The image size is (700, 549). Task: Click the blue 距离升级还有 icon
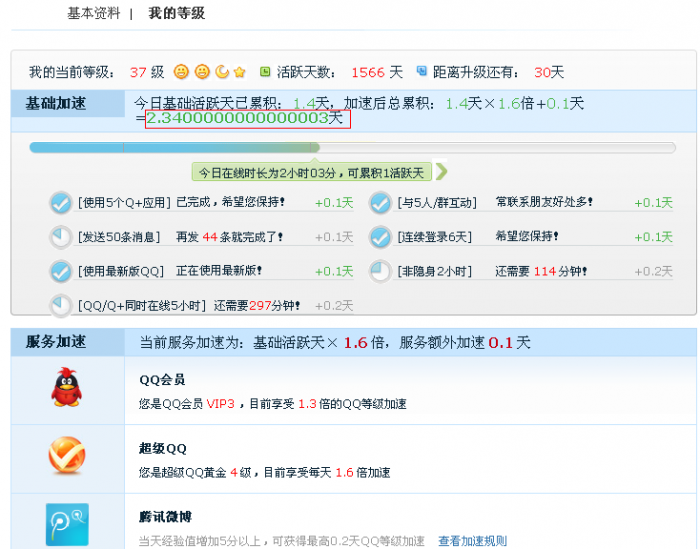(x=421, y=71)
